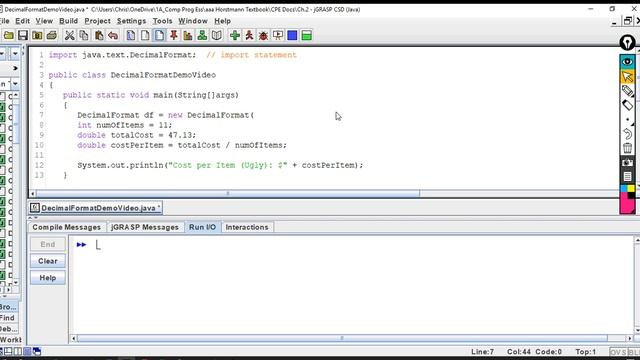The width and height of the screenshot is (640, 360).
Task: Click the green UML diagram icon
Action: (202, 36)
